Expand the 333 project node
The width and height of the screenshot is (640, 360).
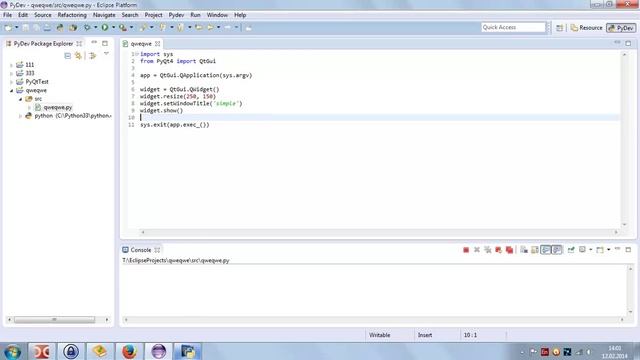tap(11, 73)
